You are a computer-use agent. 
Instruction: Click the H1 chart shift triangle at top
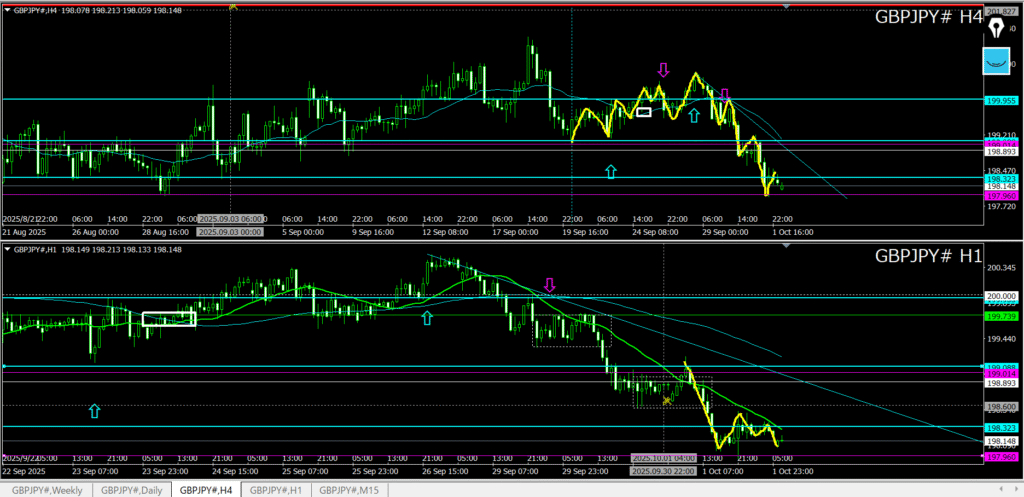point(787,246)
